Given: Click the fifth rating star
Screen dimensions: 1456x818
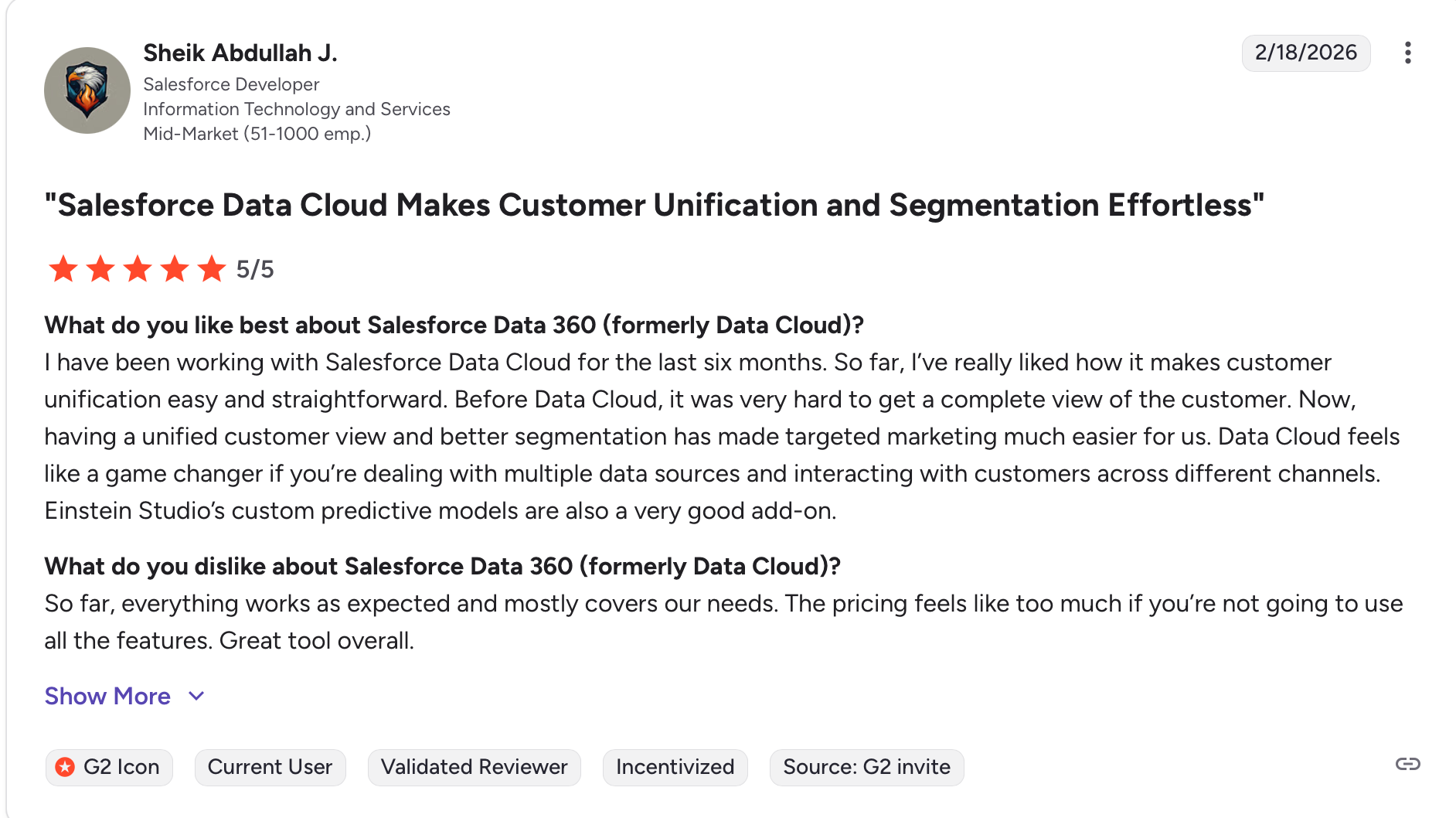Looking at the screenshot, I should point(211,269).
